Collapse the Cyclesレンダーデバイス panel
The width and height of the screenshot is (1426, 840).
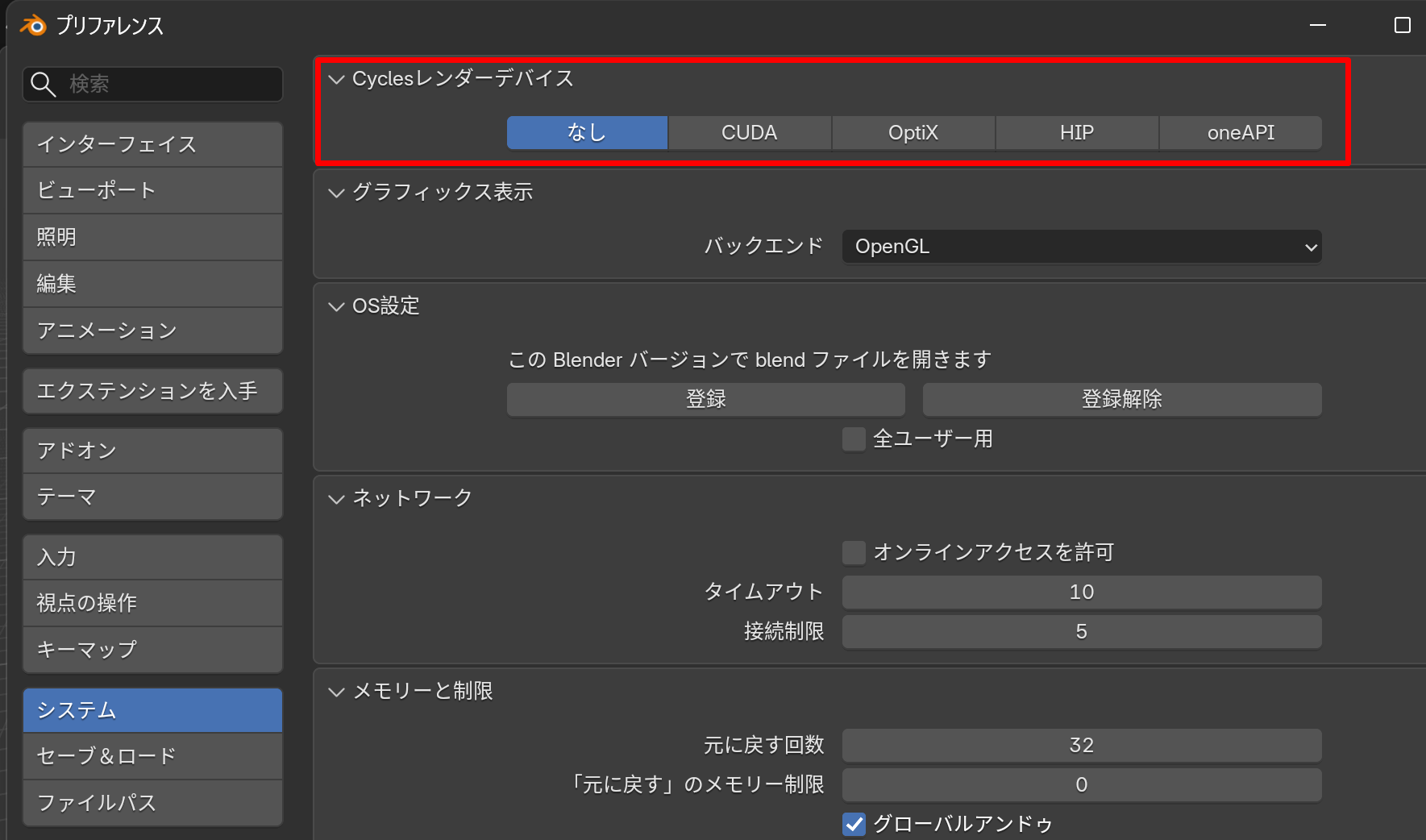336,79
